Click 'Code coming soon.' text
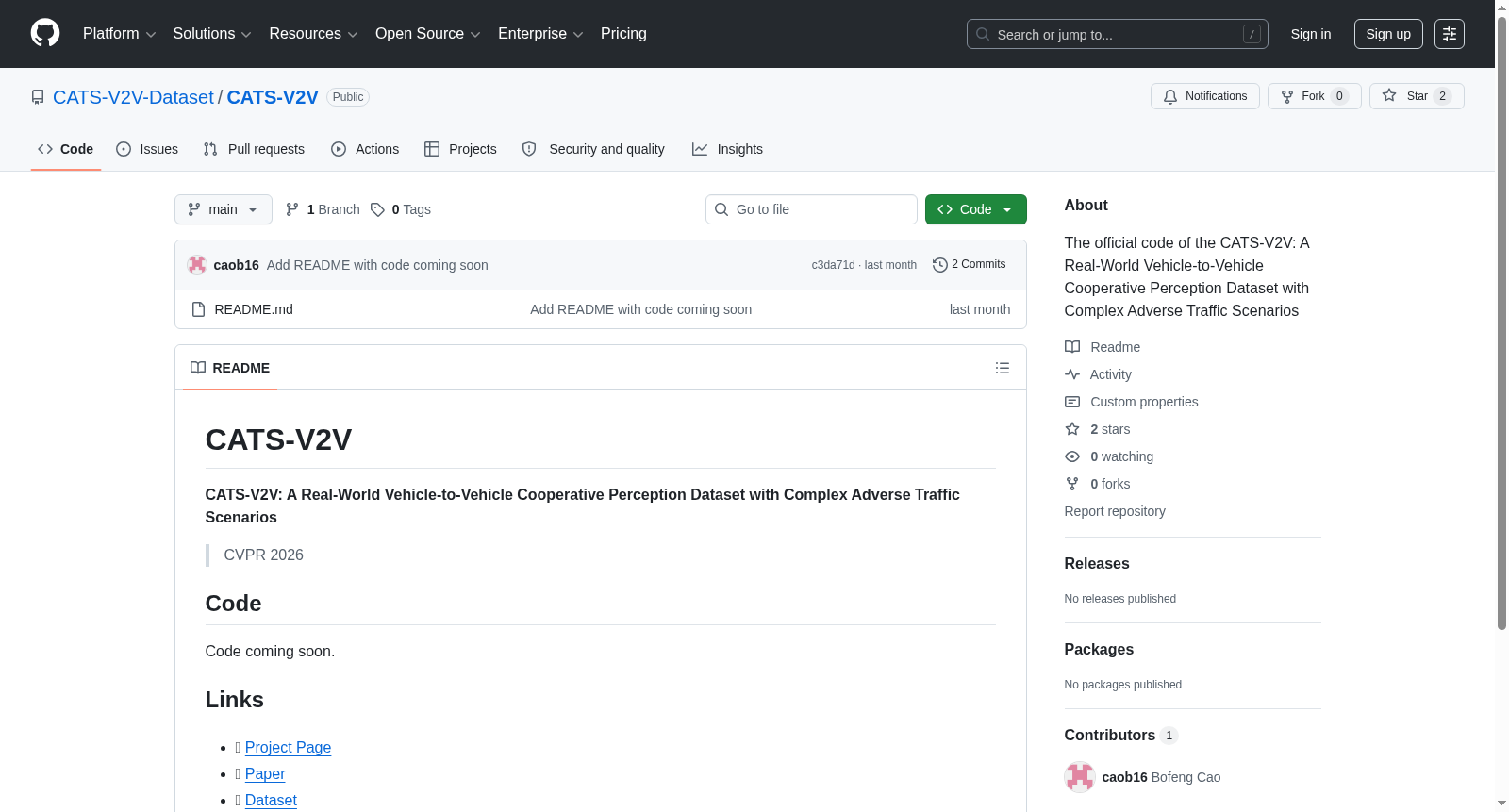Screen dimensions: 1509x812 (x=270, y=651)
